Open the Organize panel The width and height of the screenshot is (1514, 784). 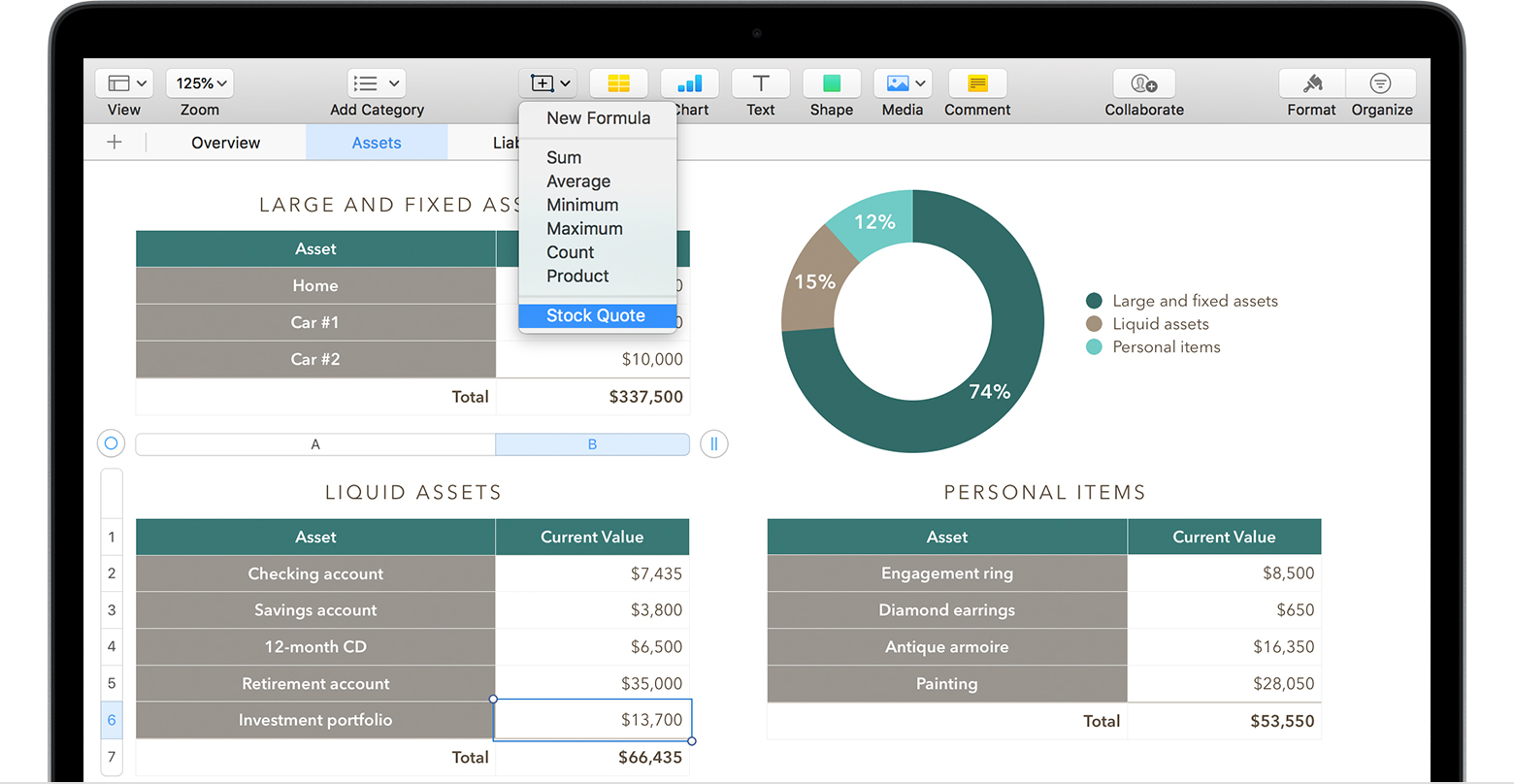(1381, 83)
